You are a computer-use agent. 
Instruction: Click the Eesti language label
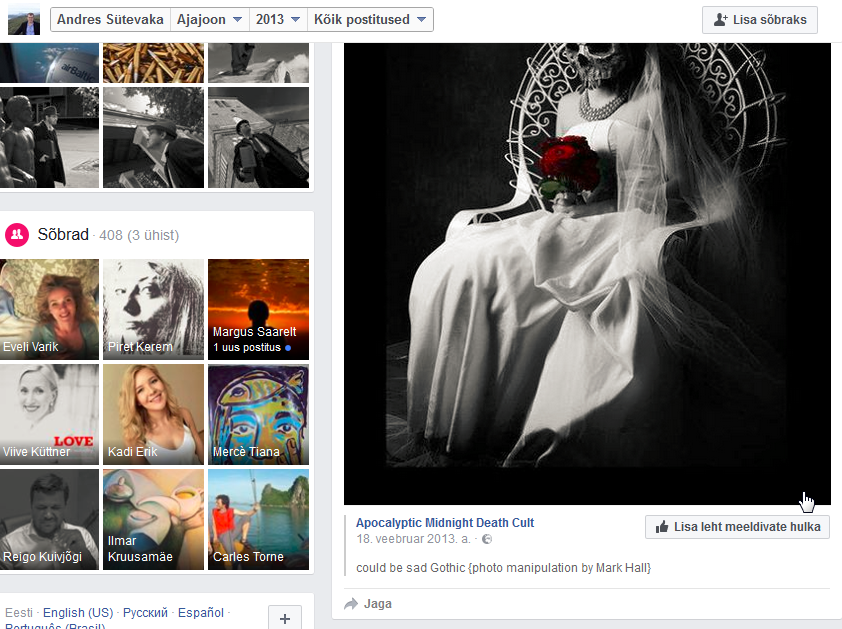coord(19,612)
